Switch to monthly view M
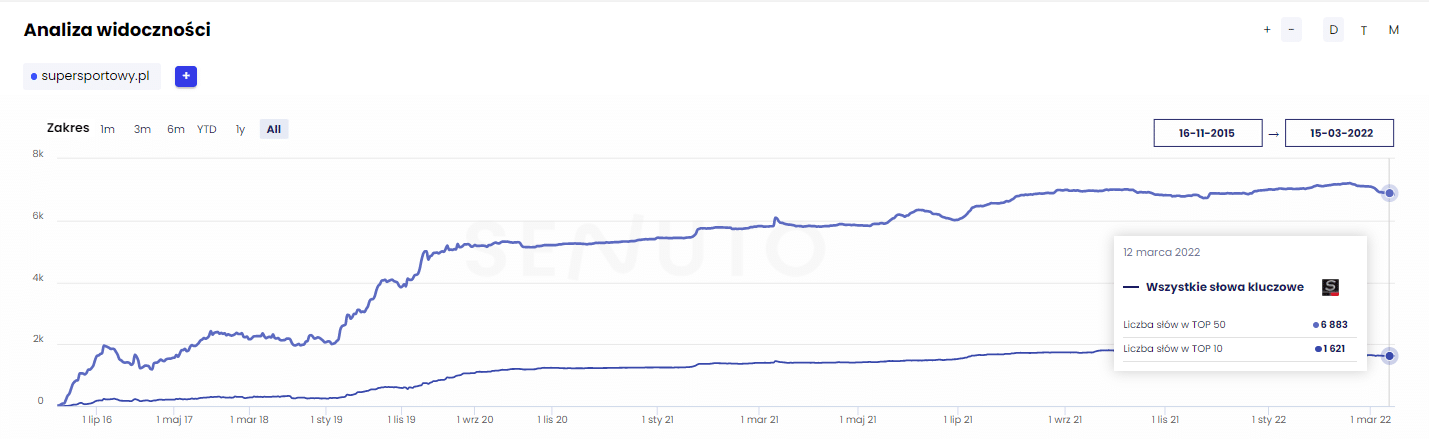The width and height of the screenshot is (1429, 439). coord(1394,30)
